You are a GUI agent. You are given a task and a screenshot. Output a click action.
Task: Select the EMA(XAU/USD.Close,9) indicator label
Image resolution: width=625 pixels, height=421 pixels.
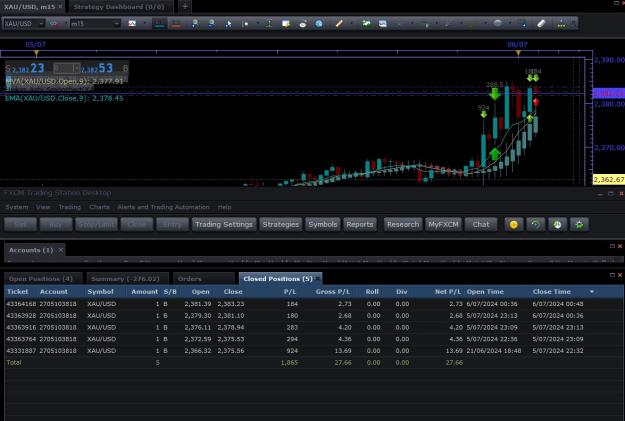point(64,98)
